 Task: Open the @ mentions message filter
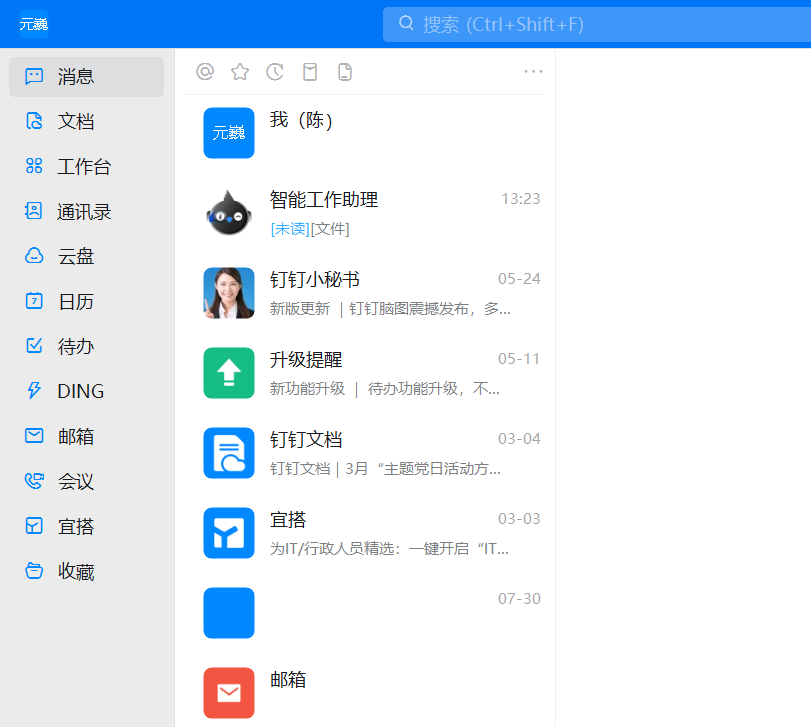point(205,71)
